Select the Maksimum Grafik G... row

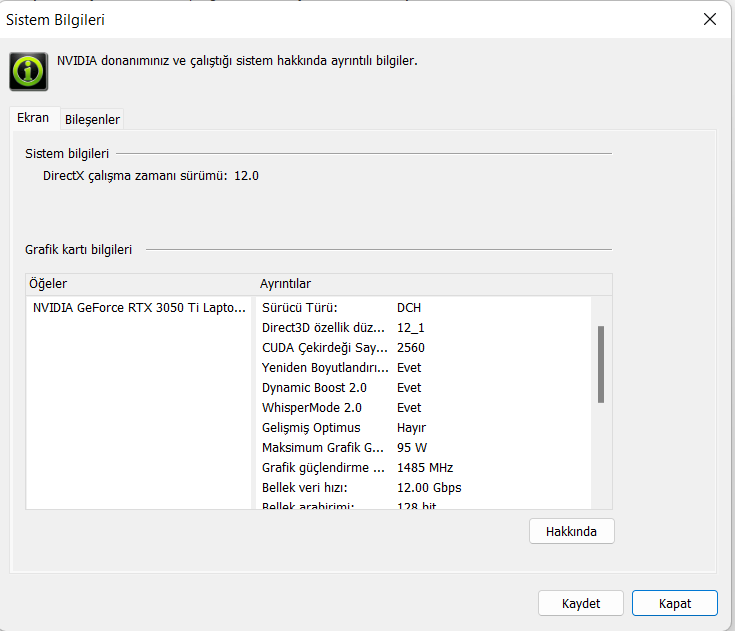click(x=424, y=448)
